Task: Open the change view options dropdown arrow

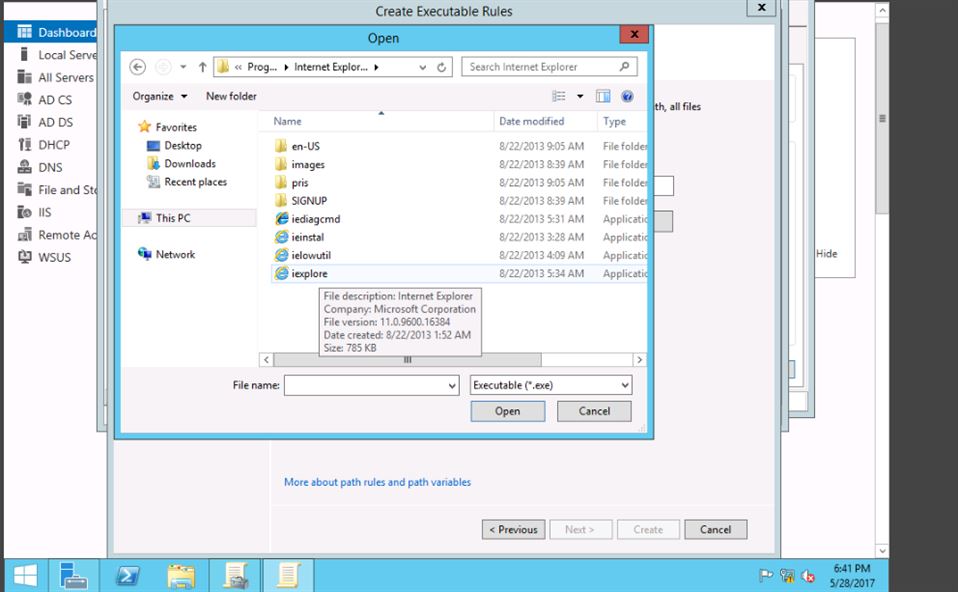Action: [579, 96]
